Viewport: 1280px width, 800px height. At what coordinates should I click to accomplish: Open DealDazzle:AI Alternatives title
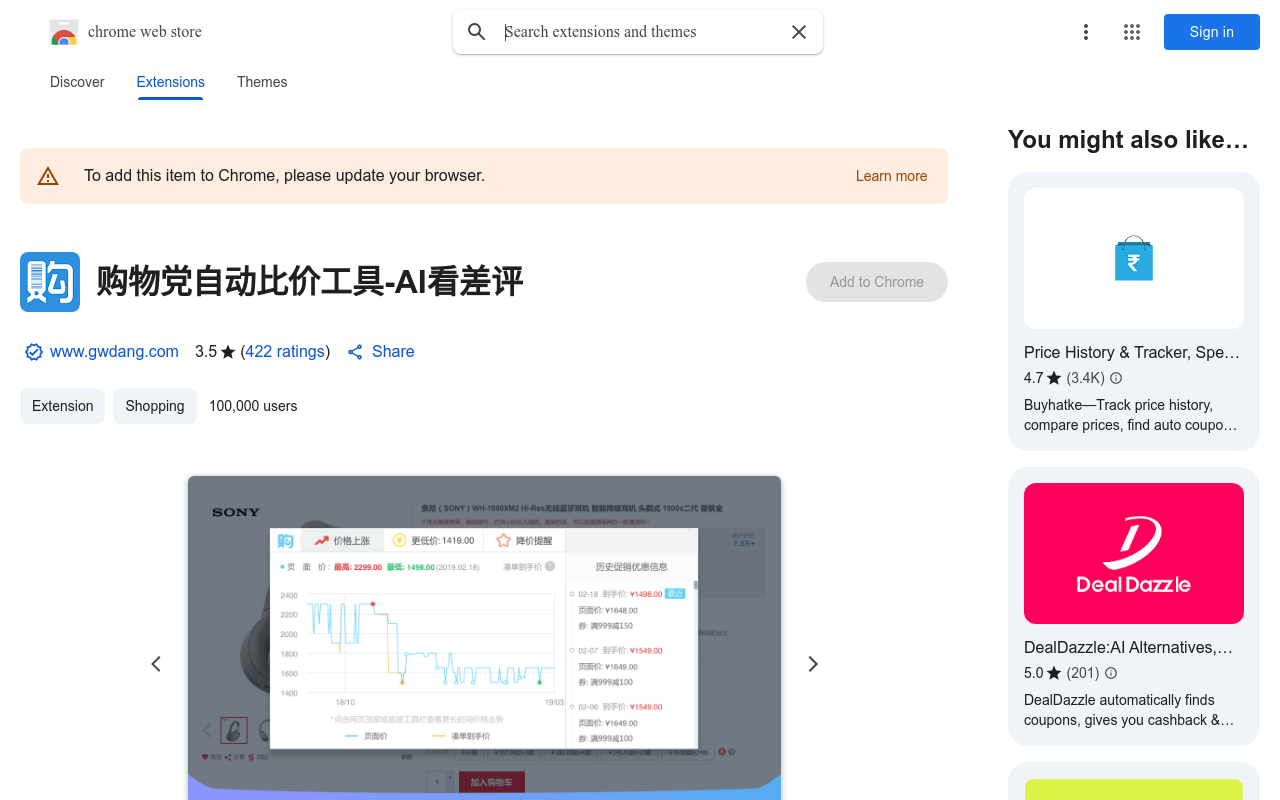(x=1128, y=647)
